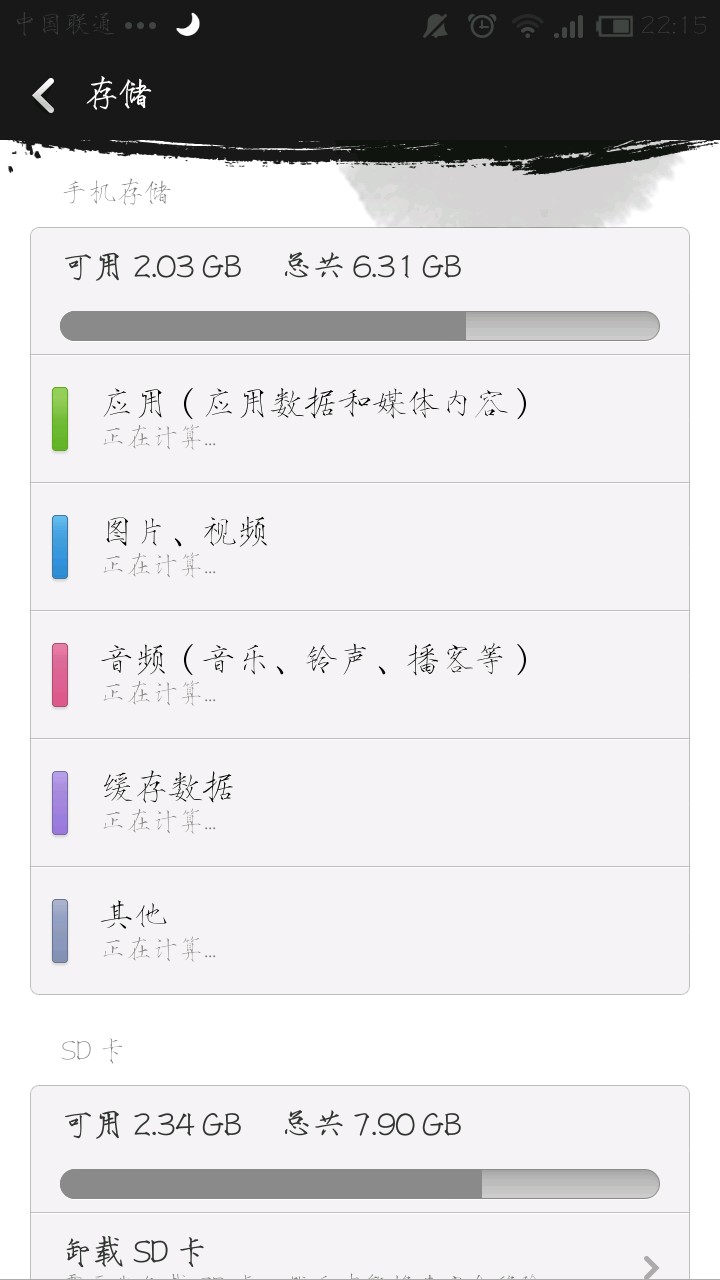This screenshot has width=720, height=1280.
Task: Open 音频 (音乐、铃声、播客等) entry
Action: (360, 674)
